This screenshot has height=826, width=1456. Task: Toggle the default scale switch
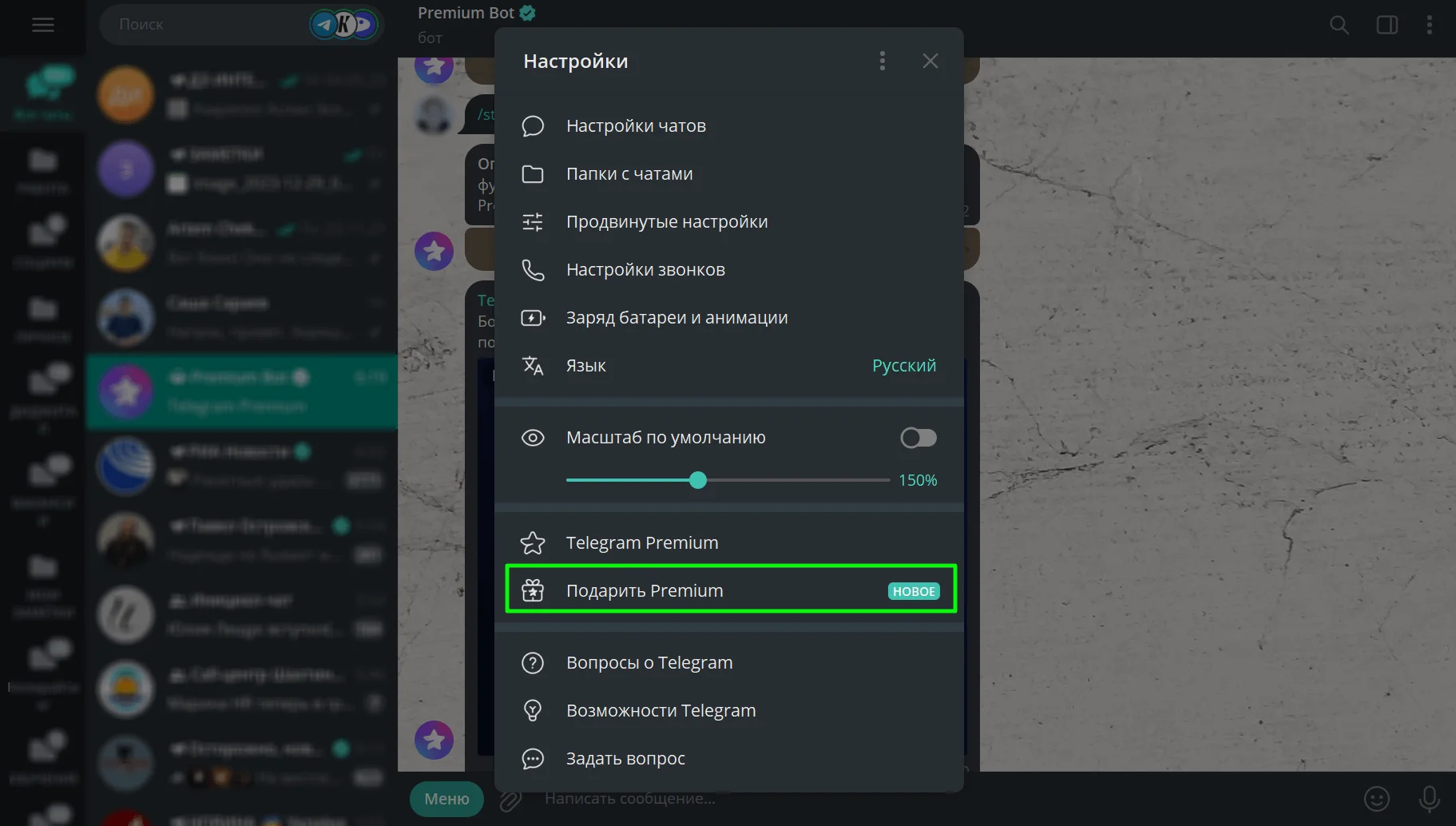(918, 438)
